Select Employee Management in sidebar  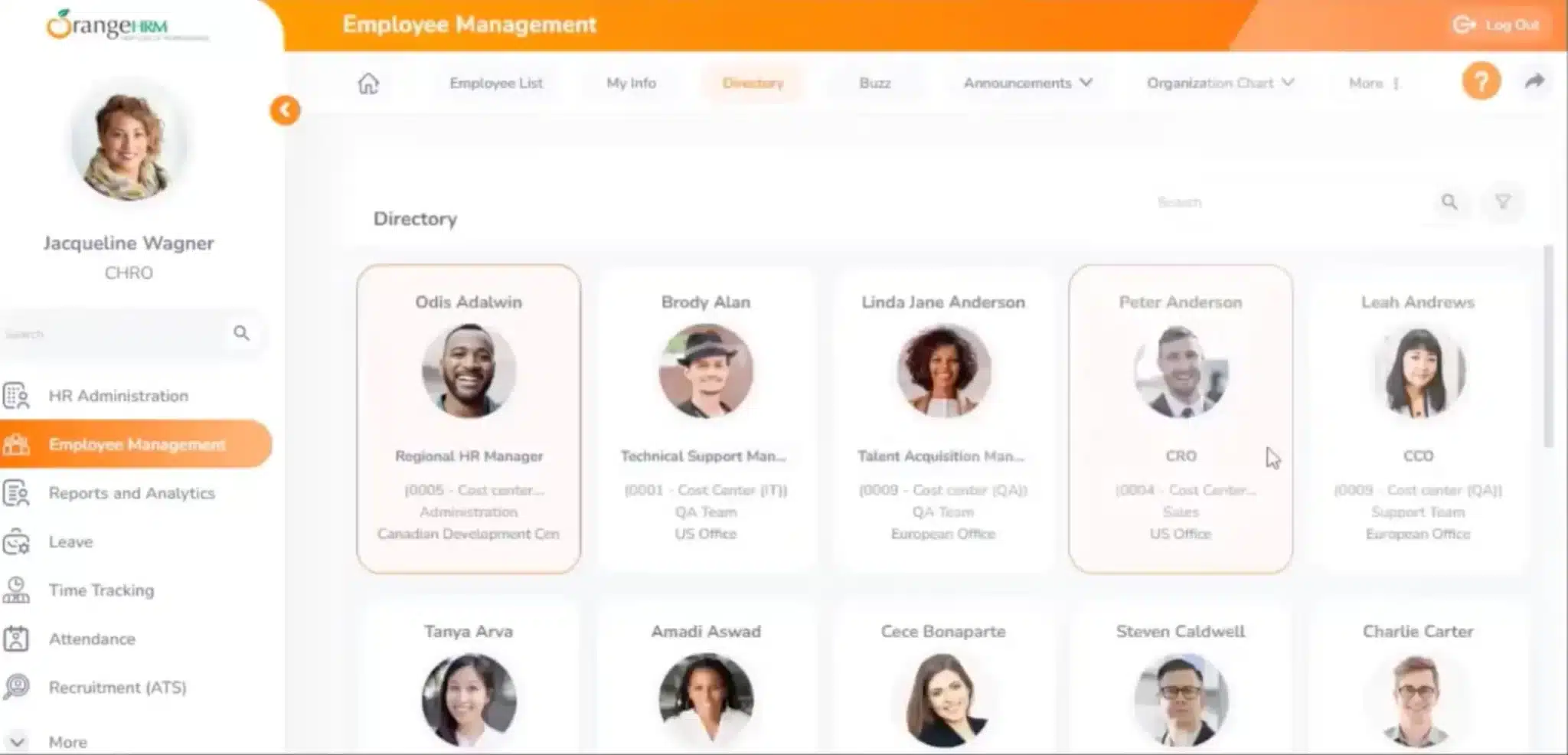coord(136,444)
